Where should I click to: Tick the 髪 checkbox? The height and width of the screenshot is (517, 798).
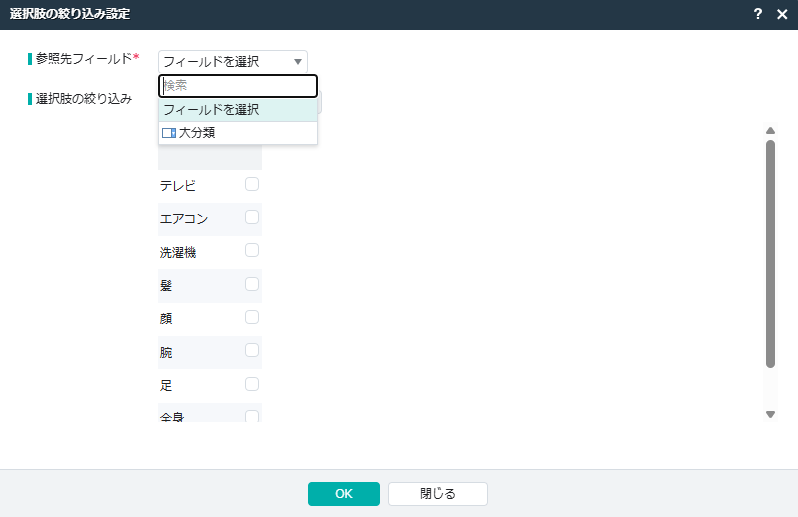(x=252, y=284)
